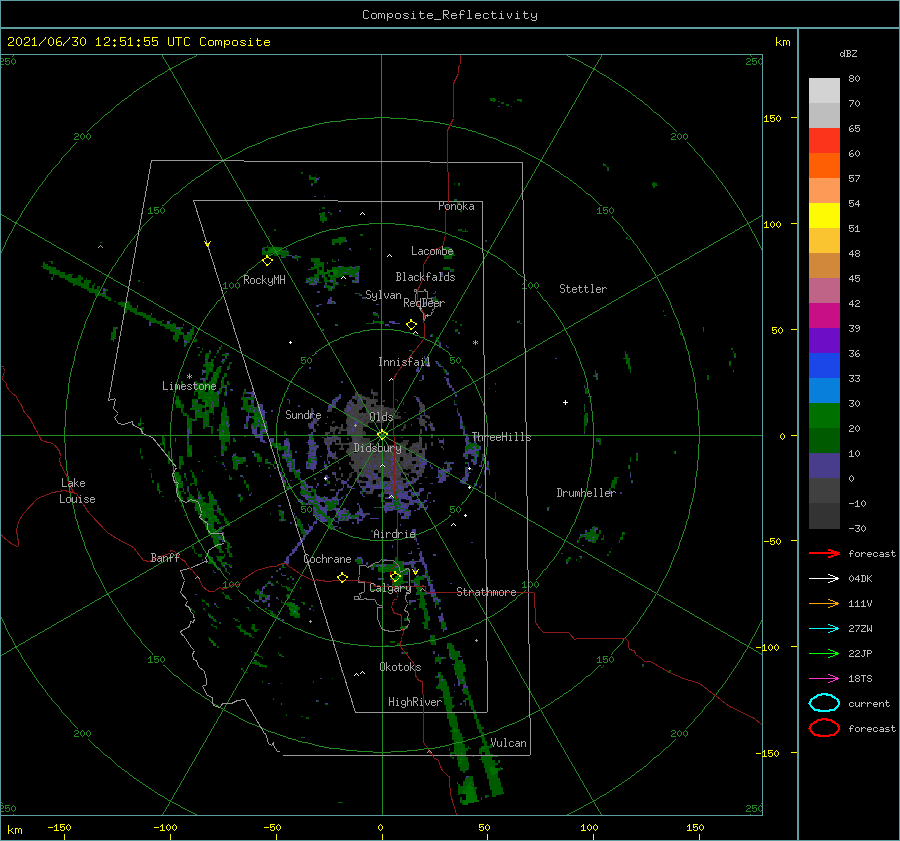Click the white asterisk marker east of Innisfail
The width and height of the screenshot is (900, 841).
[x=475, y=343]
